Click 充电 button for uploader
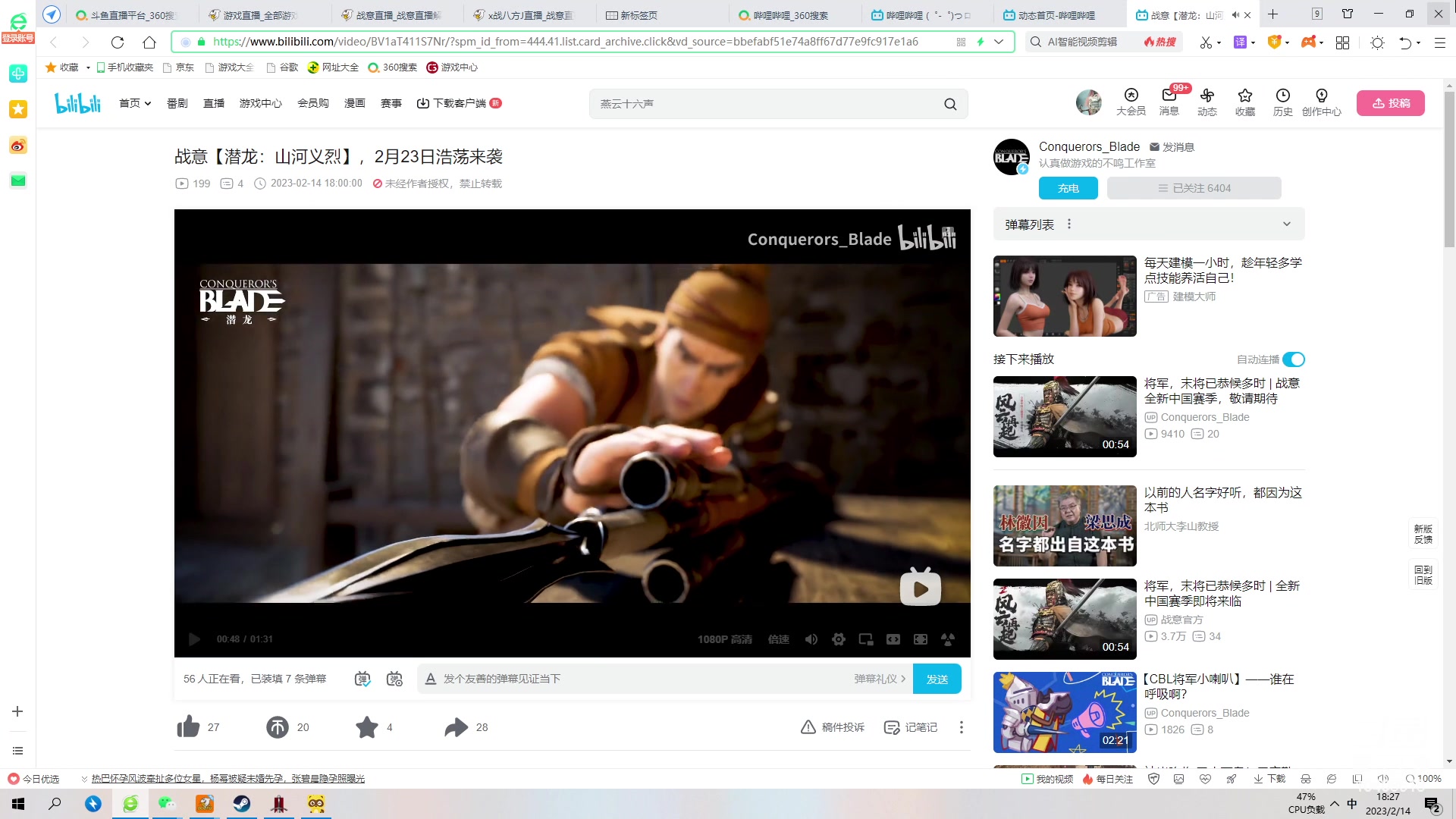 click(x=1068, y=188)
